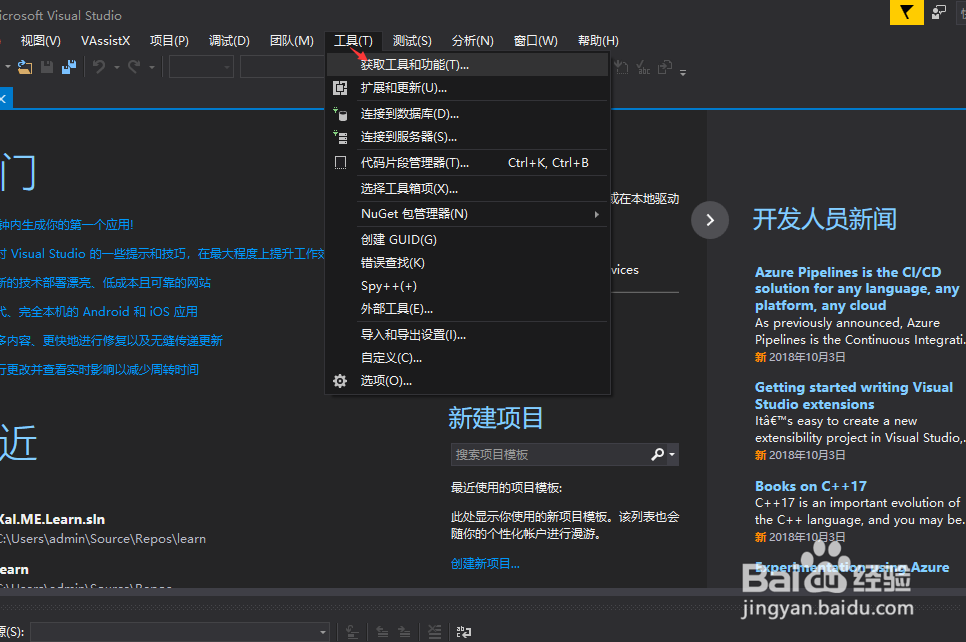966x642 pixels.
Task: Click the clear all lines icon in output toolbar
Action: [435, 632]
